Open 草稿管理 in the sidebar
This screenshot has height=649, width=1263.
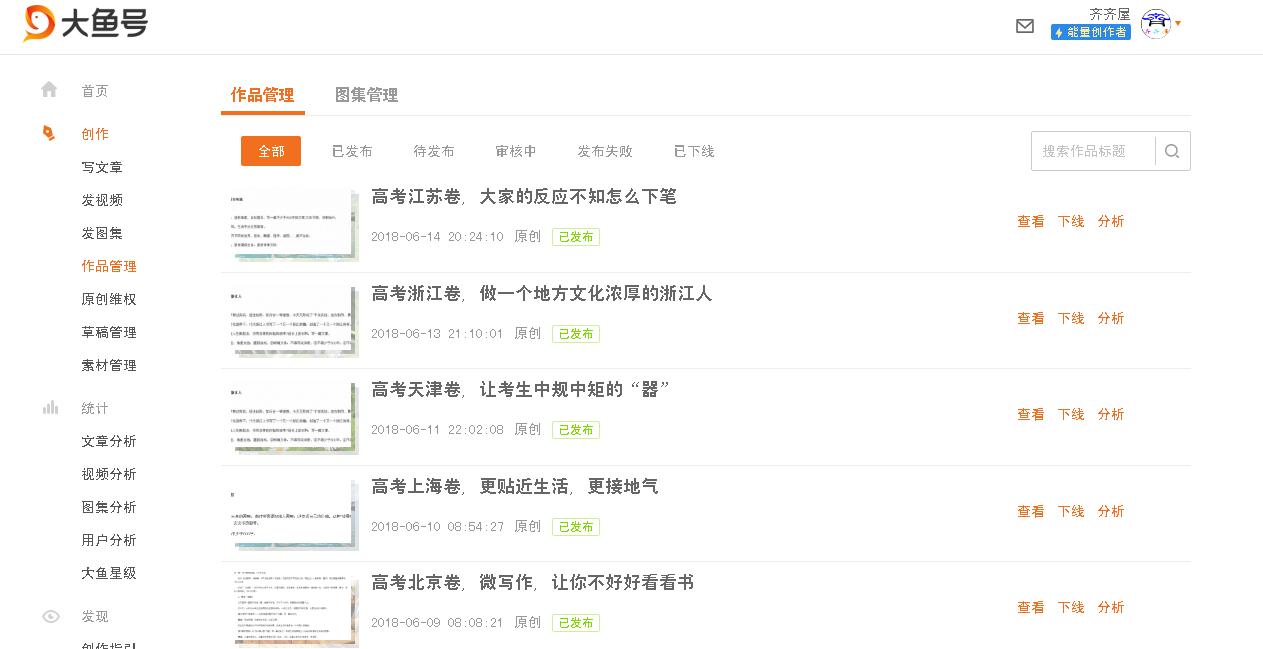[107, 331]
